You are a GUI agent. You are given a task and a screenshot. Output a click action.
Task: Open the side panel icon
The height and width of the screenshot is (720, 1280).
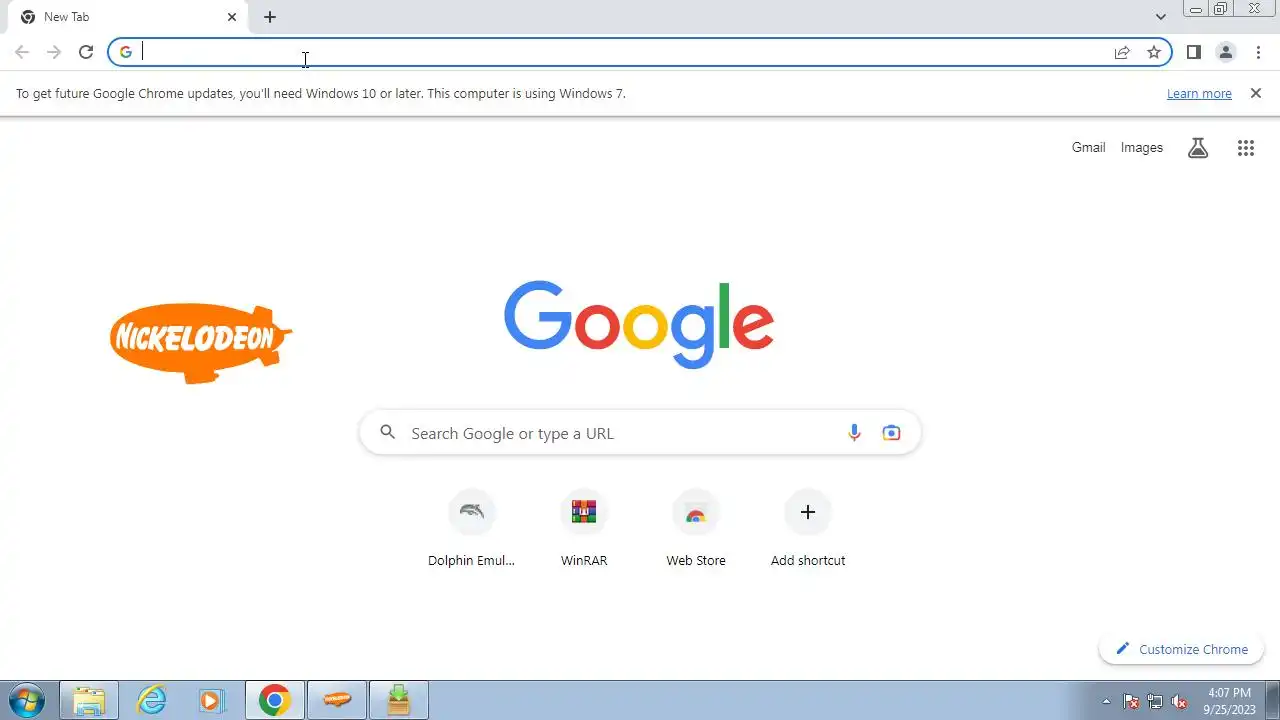pyautogui.click(x=1193, y=52)
